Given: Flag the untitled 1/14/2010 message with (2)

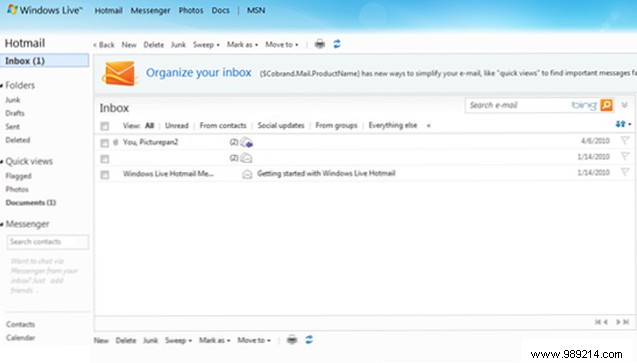Looking at the screenshot, I should pyautogui.click(x=625, y=156).
